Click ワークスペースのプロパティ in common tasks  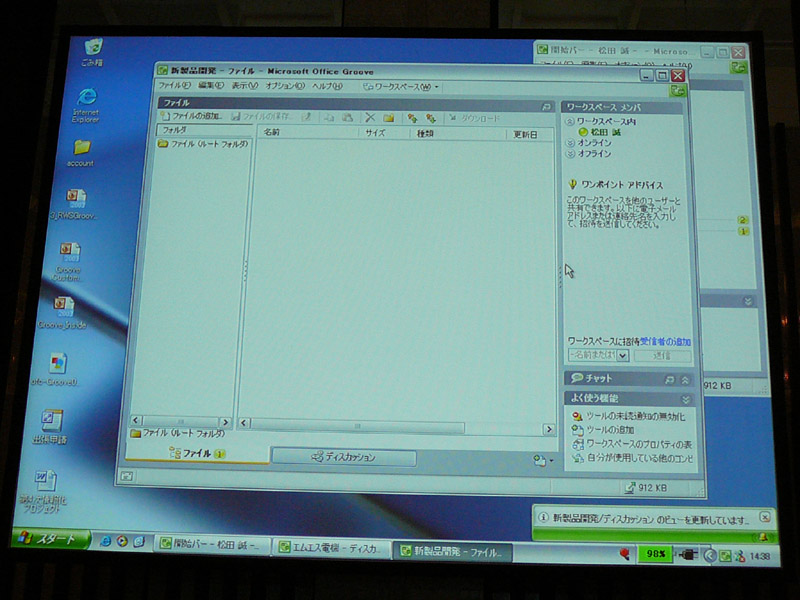632,444
